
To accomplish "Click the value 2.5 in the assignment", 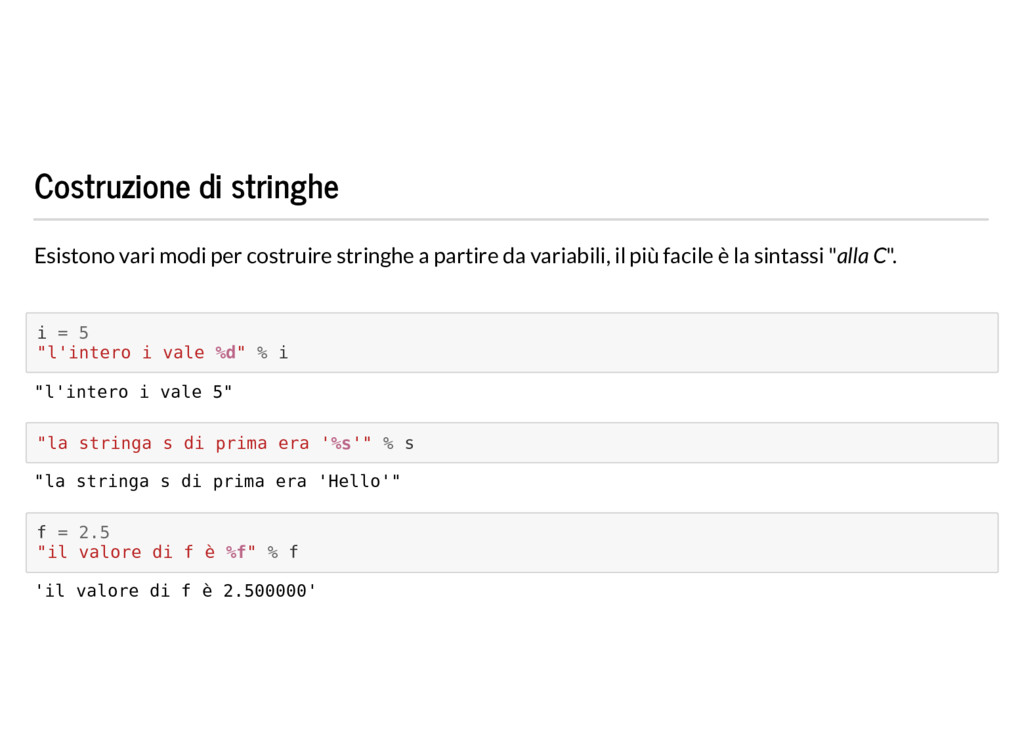I will pos(94,532).
